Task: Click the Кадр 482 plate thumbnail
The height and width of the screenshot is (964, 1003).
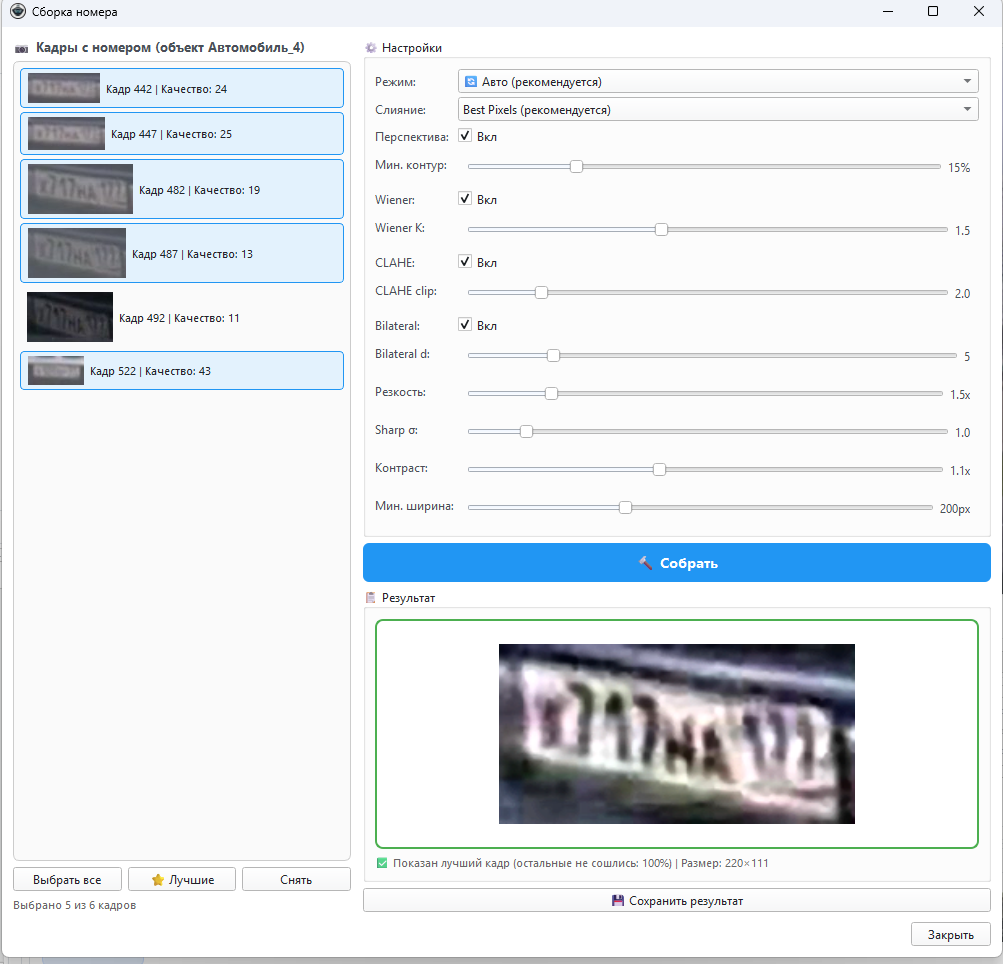Action: (x=80, y=189)
